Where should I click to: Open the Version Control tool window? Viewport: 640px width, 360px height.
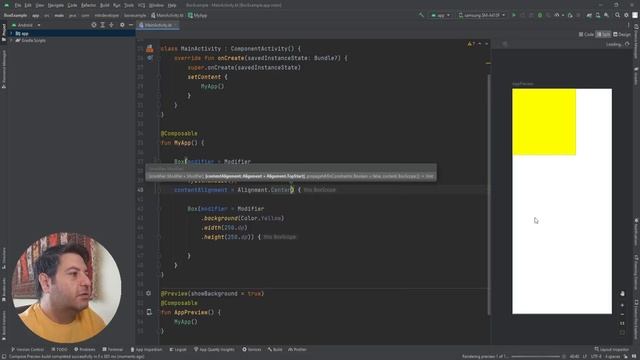(x=28, y=349)
